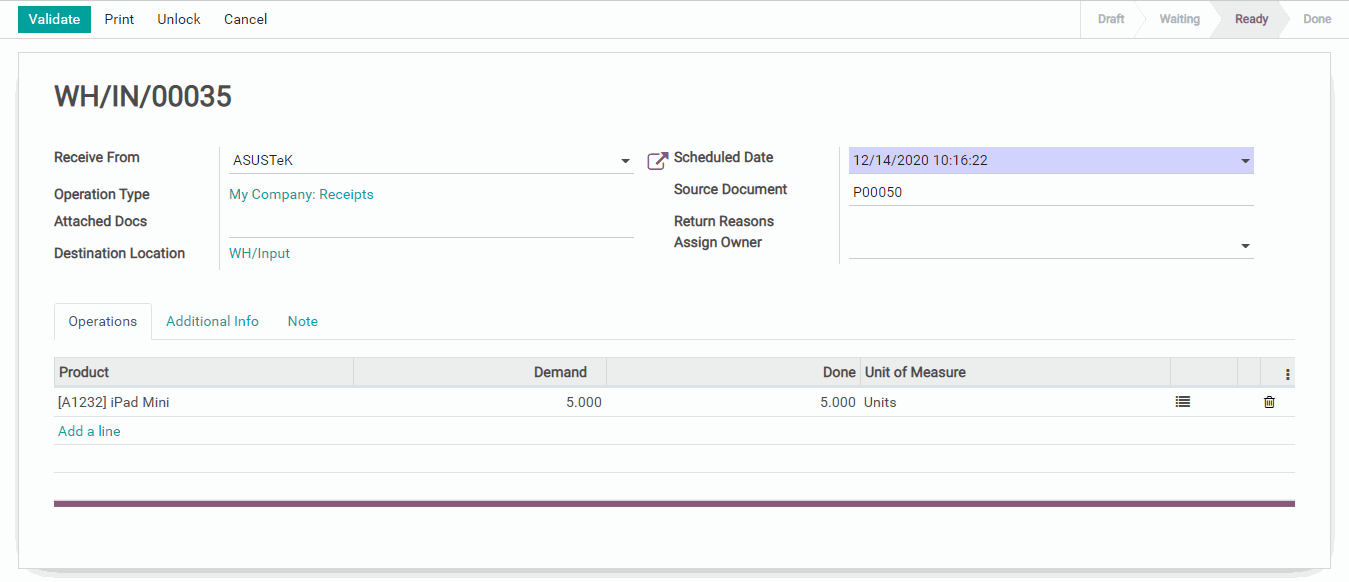Screen dimensions: 1349x582
Task: Click the Source Document field P00050
Action: (1050, 192)
